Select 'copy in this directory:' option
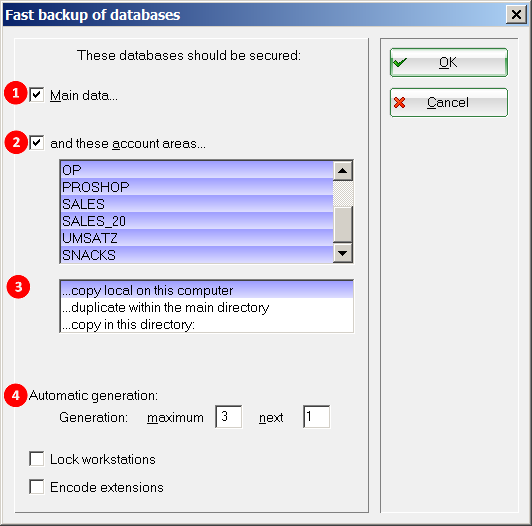 coord(207,324)
